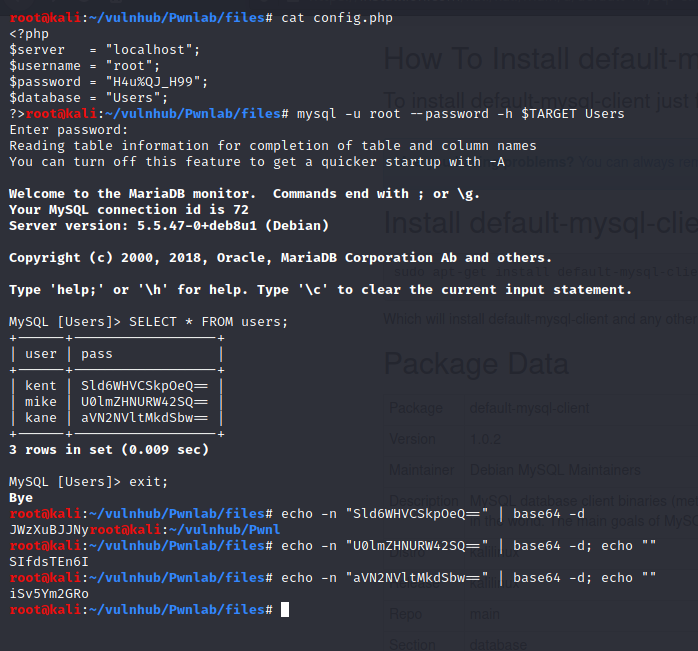This screenshot has height=651, width=698.
Task: Click the '3 rows in set' result line
Action: tap(108, 449)
